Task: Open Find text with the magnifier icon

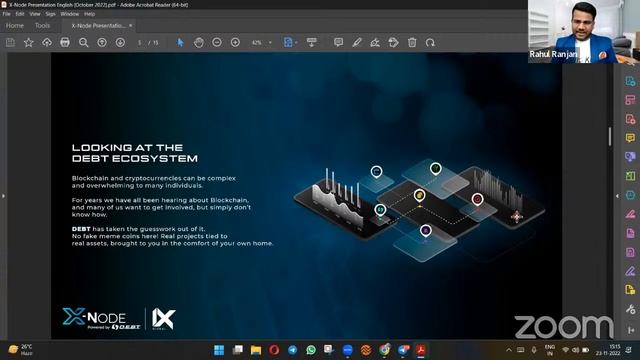Action: pos(84,42)
